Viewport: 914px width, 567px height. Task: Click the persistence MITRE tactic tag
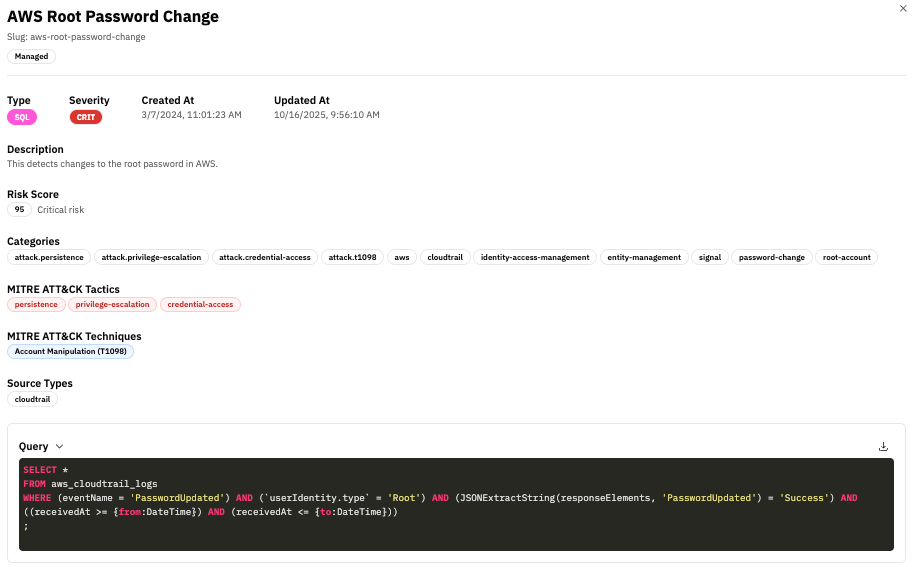(x=36, y=304)
